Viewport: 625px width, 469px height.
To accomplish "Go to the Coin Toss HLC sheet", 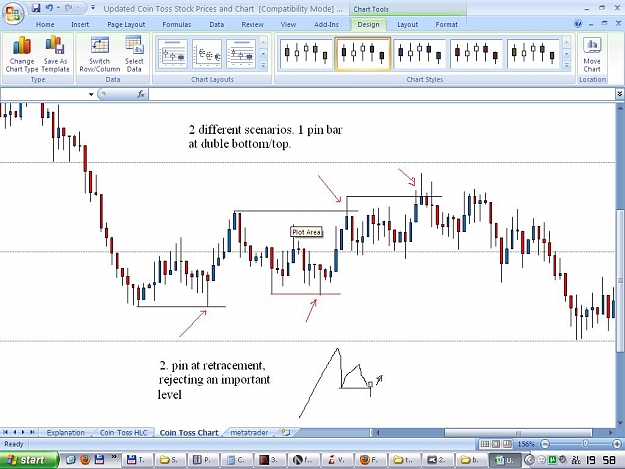I will (x=124, y=433).
